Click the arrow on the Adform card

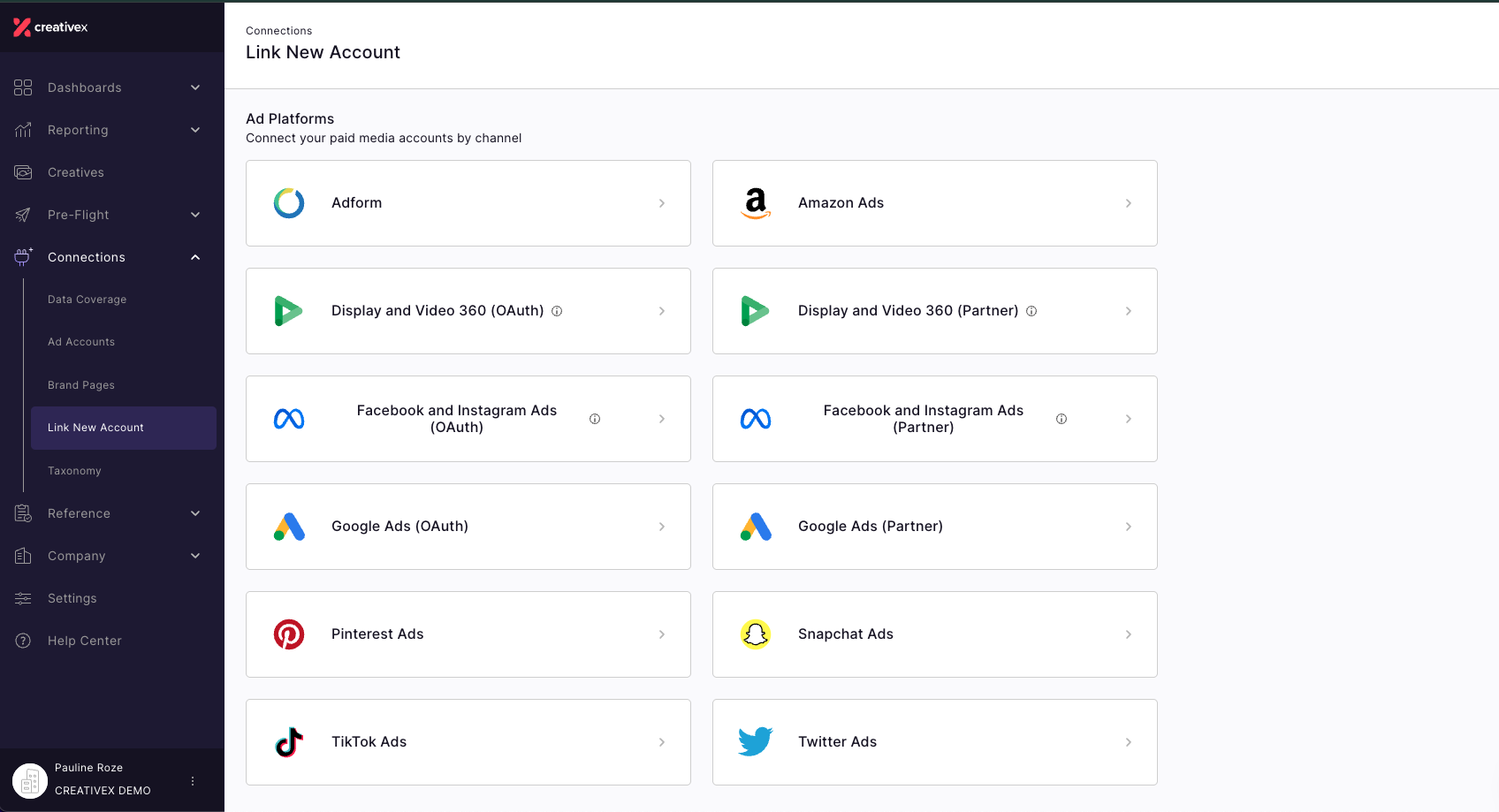pos(662,203)
